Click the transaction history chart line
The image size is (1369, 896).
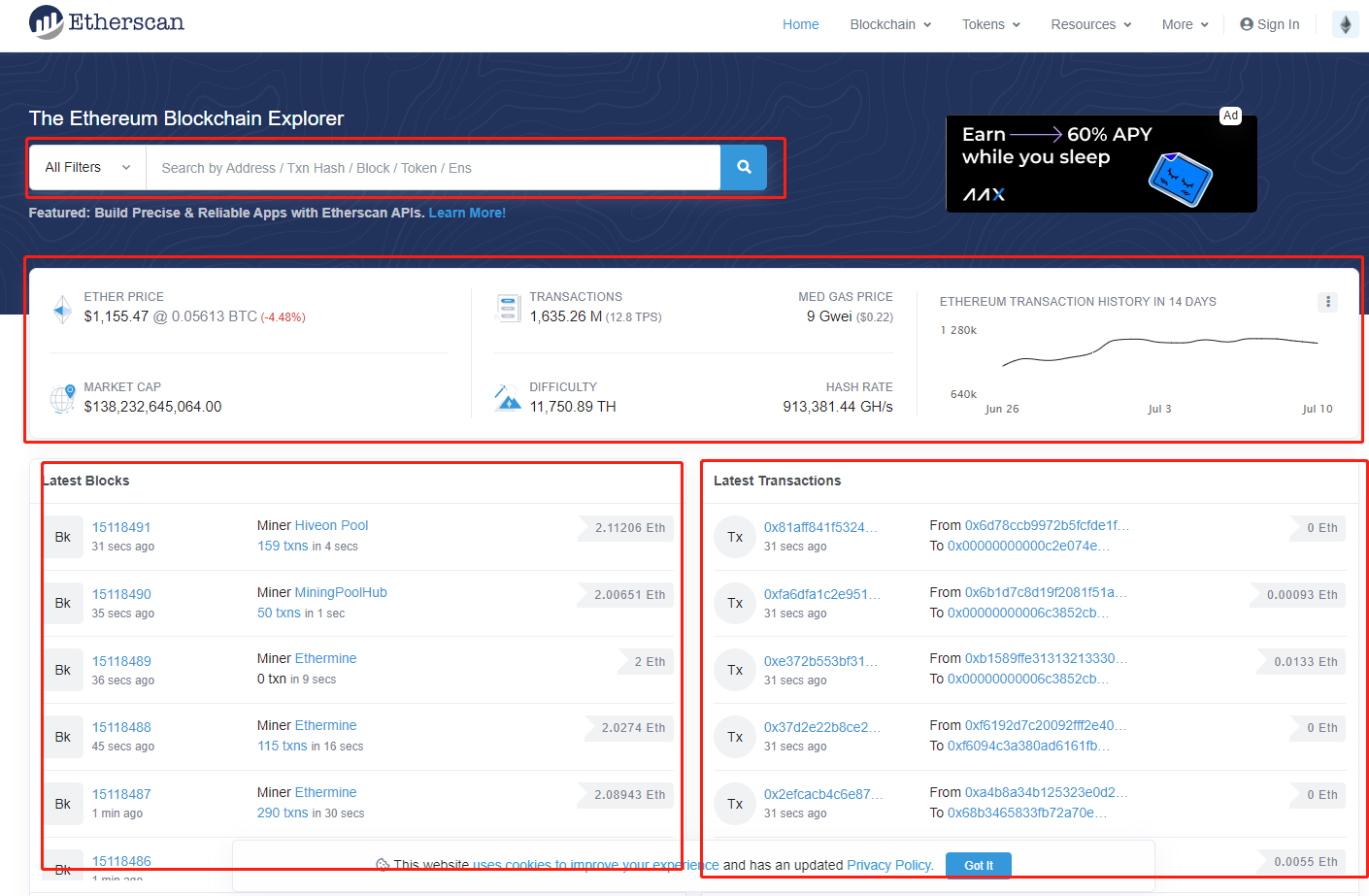coord(1160,349)
